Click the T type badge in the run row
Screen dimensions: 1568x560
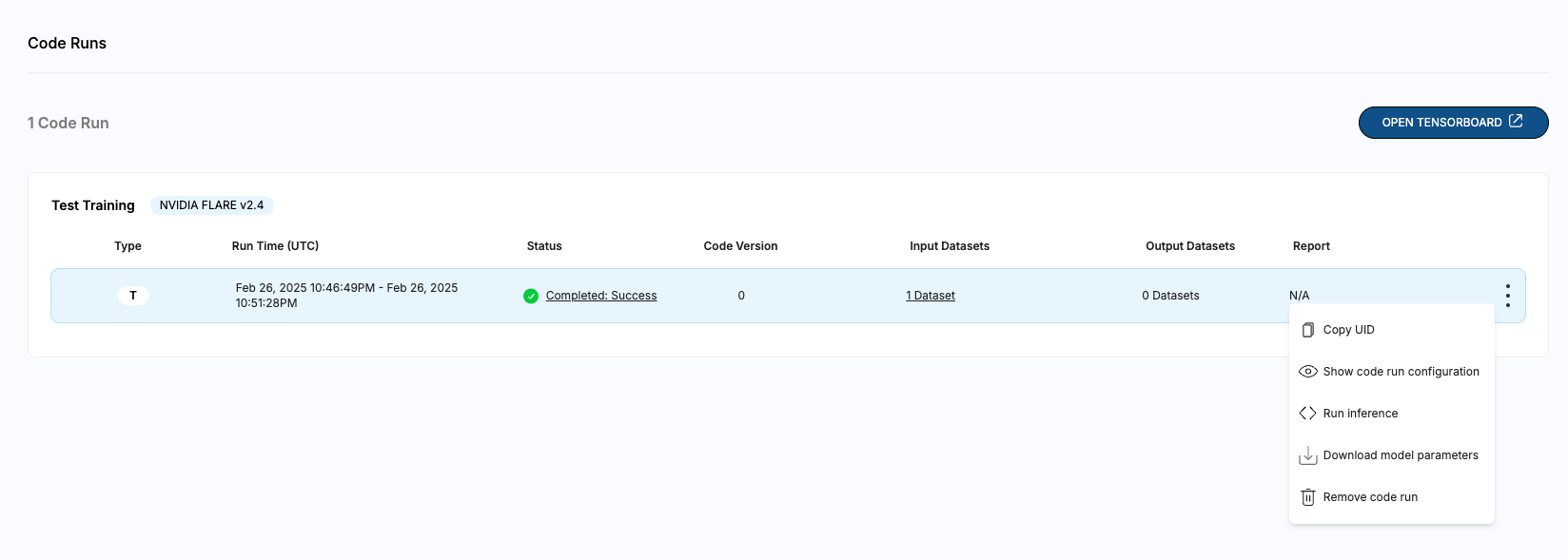[133, 296]
